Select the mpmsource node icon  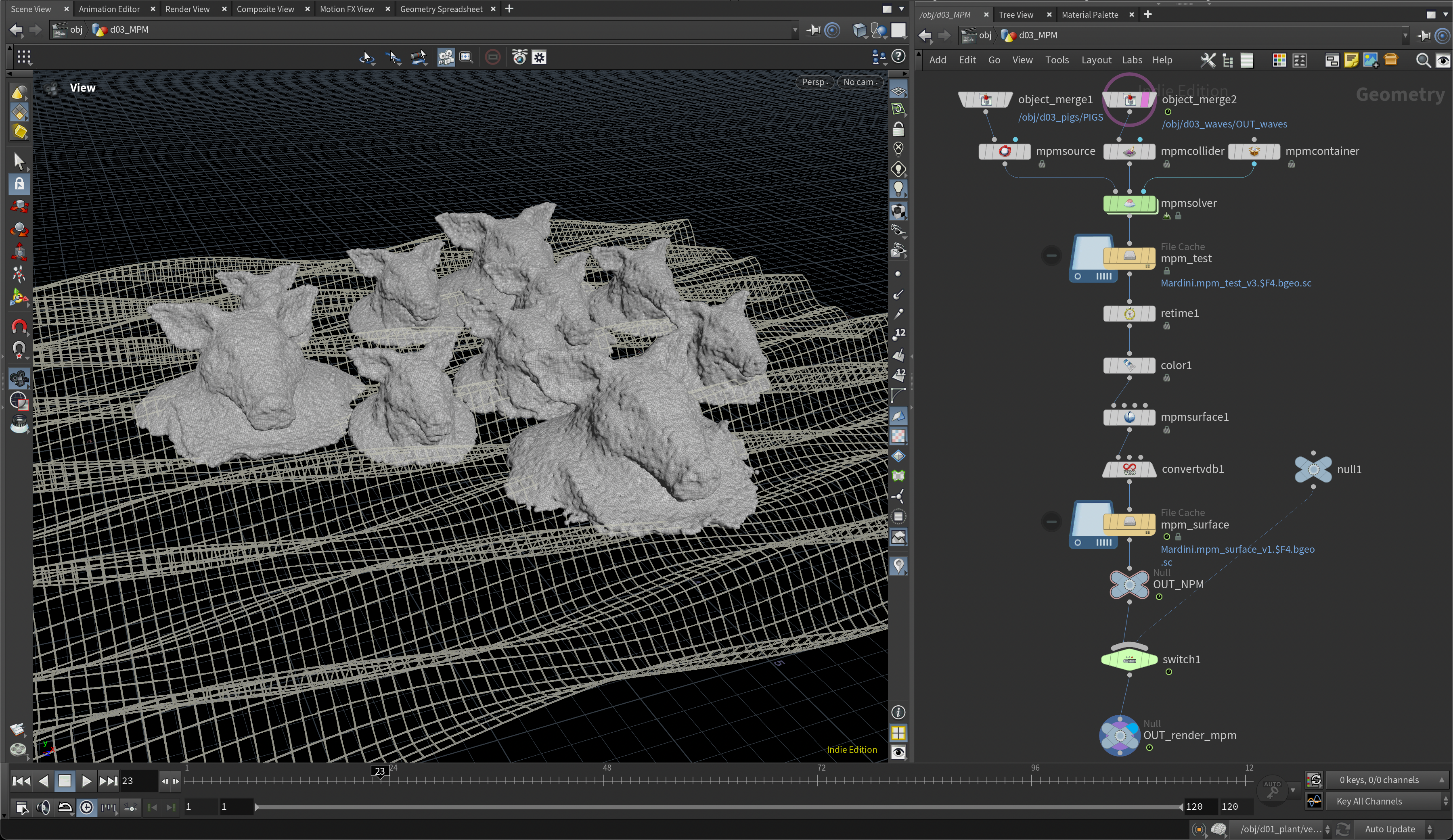(1005, 152)
